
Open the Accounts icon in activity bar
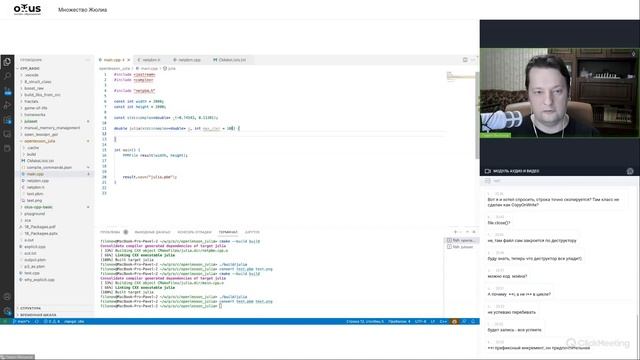(x=7, y=297)
